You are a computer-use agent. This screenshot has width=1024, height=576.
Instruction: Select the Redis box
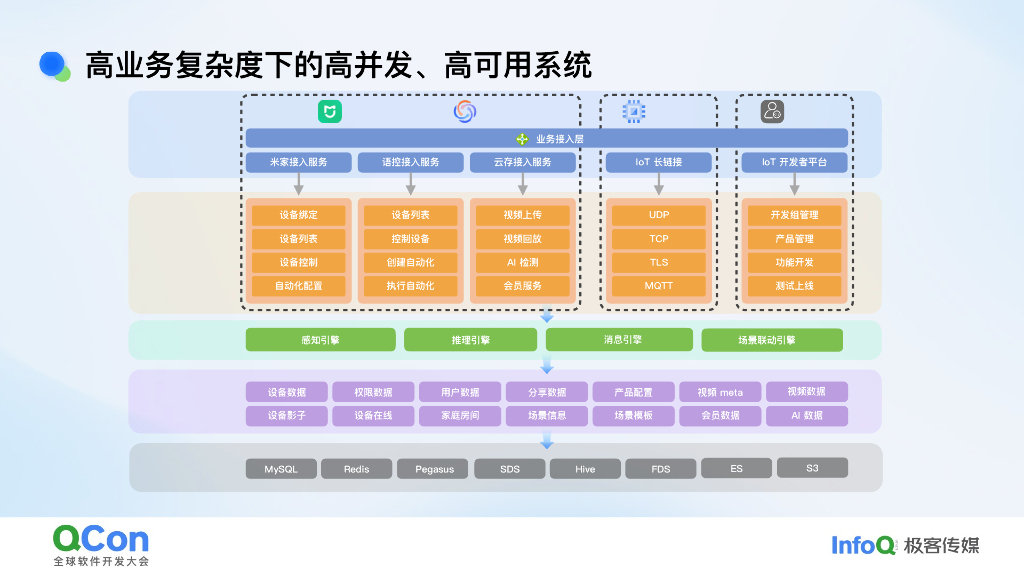click(357, 468)
